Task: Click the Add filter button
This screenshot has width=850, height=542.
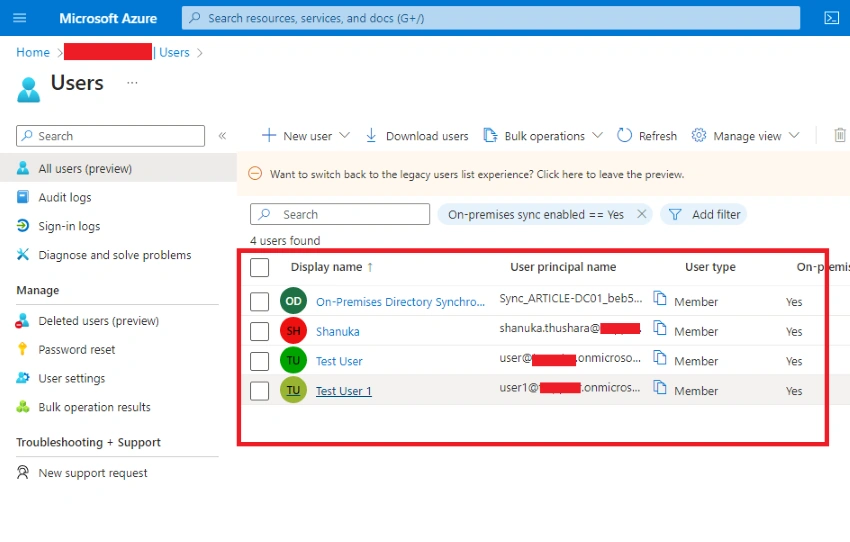Action: point(704,214)
